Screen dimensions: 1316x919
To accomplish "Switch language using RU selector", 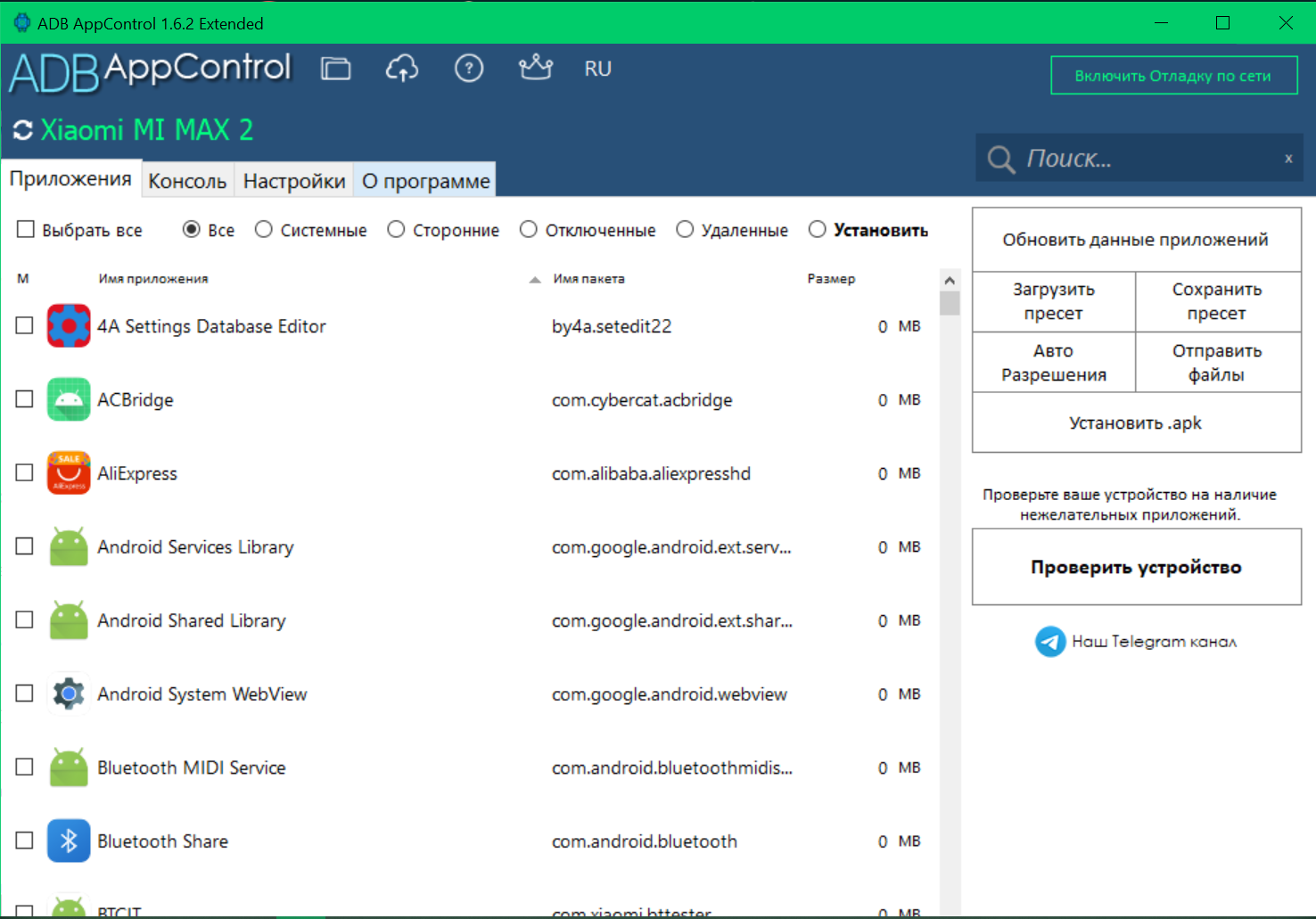I will click(x=597, y=69).
